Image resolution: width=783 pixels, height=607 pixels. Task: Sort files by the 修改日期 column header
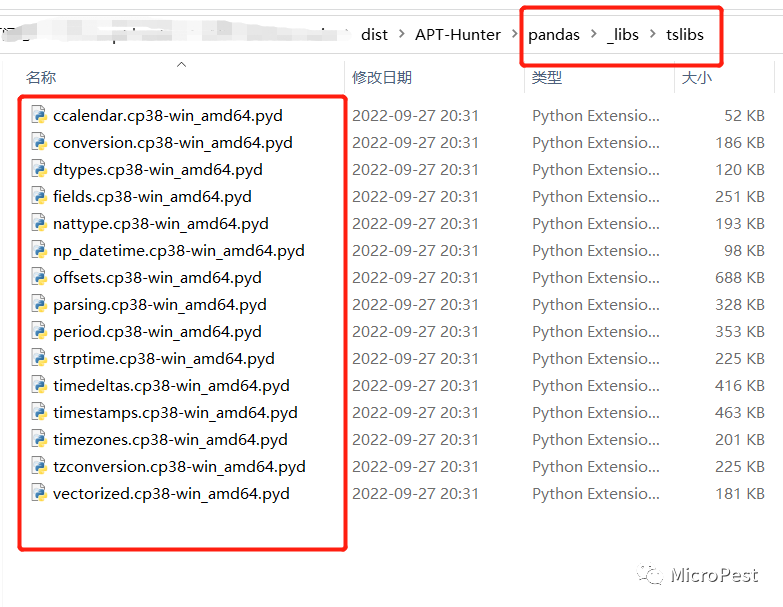382,77
